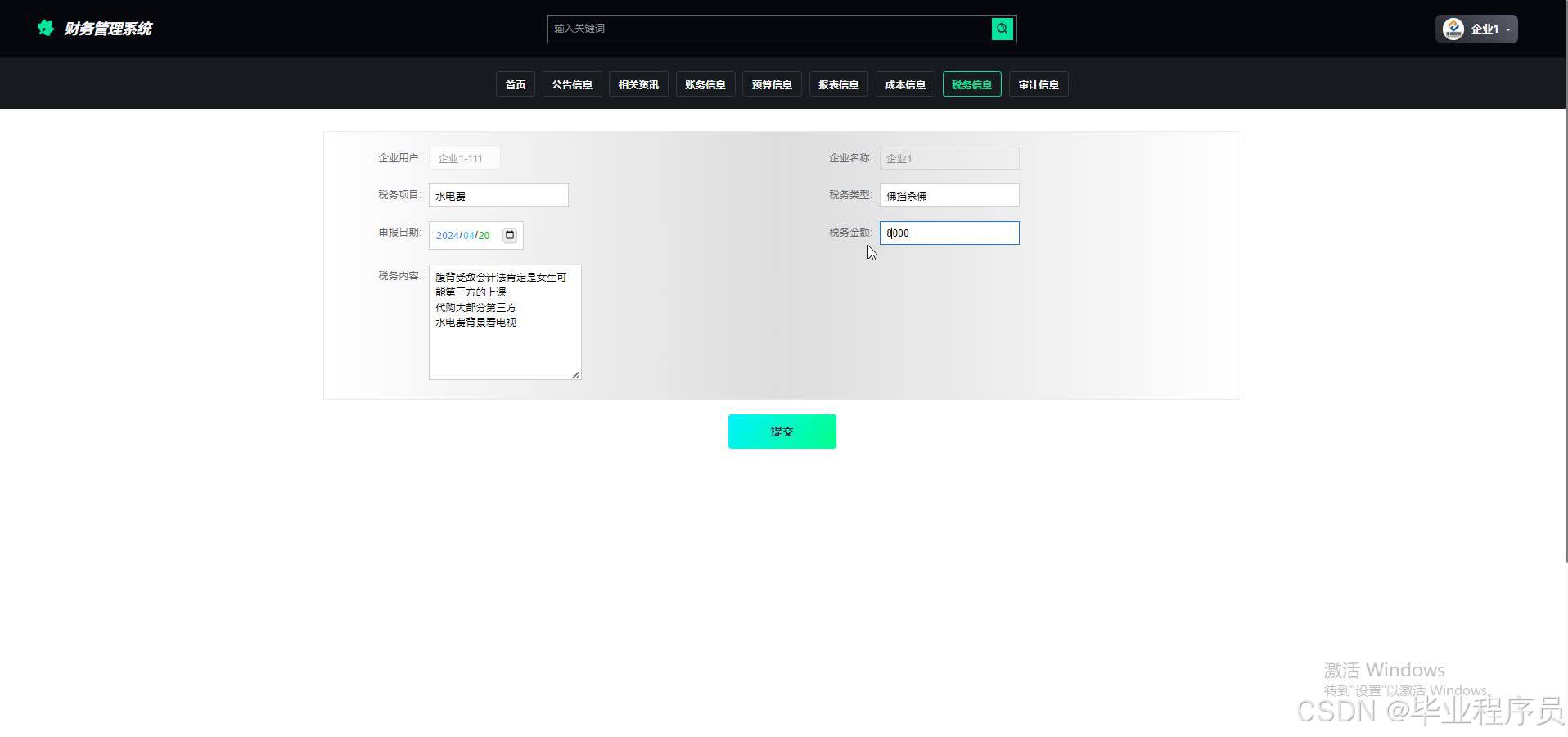This screenshot has width=1568, height=737.
Task: Expand the 企业1 user dropdown arrow
Action: [1508, 30]
